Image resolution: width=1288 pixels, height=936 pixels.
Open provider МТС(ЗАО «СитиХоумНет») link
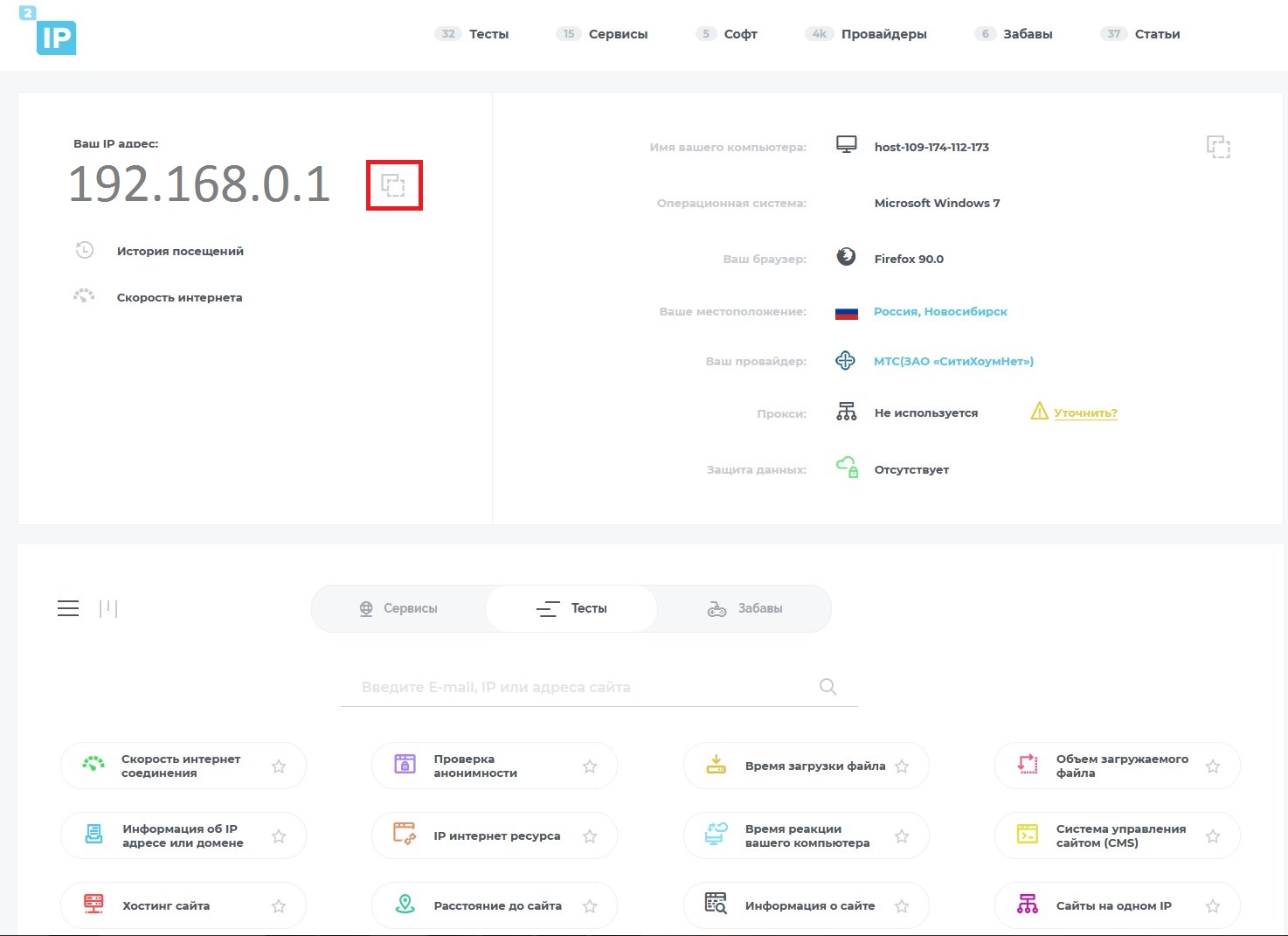pos(954,361)
